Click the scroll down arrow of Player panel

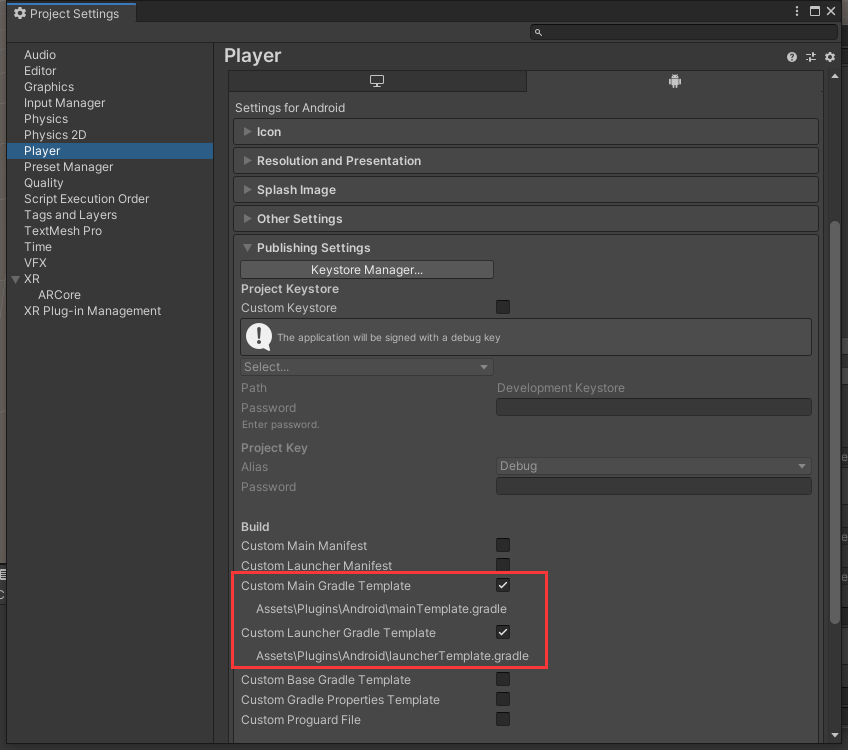pos(834,735)
